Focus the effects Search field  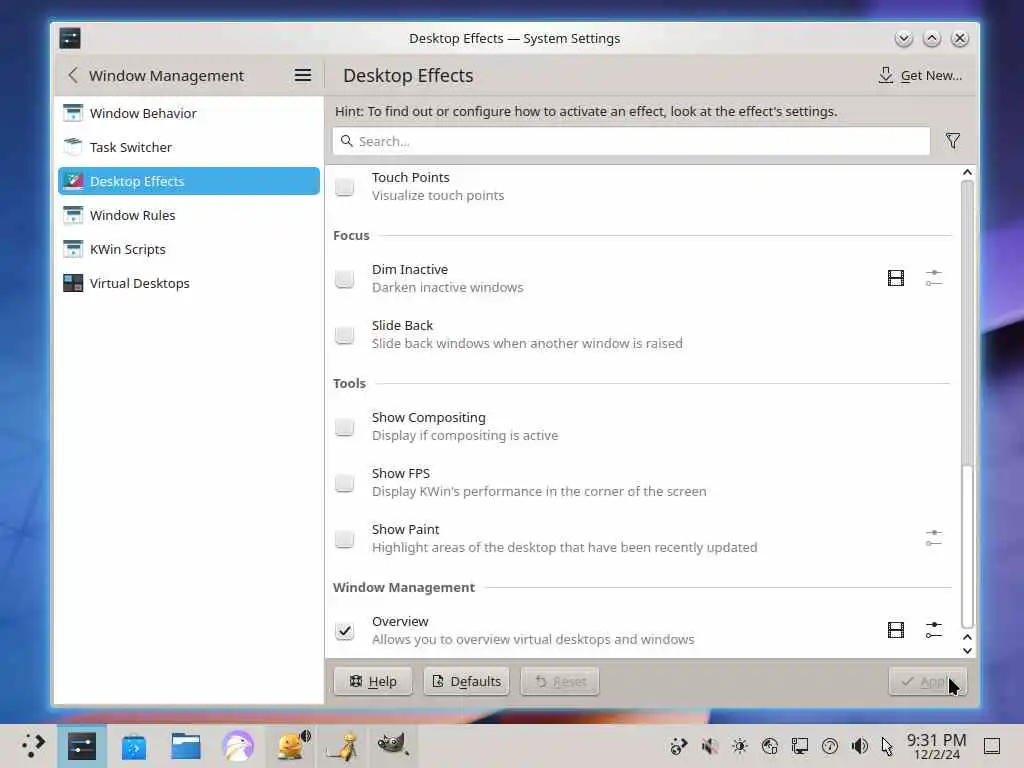coord(631,141)
